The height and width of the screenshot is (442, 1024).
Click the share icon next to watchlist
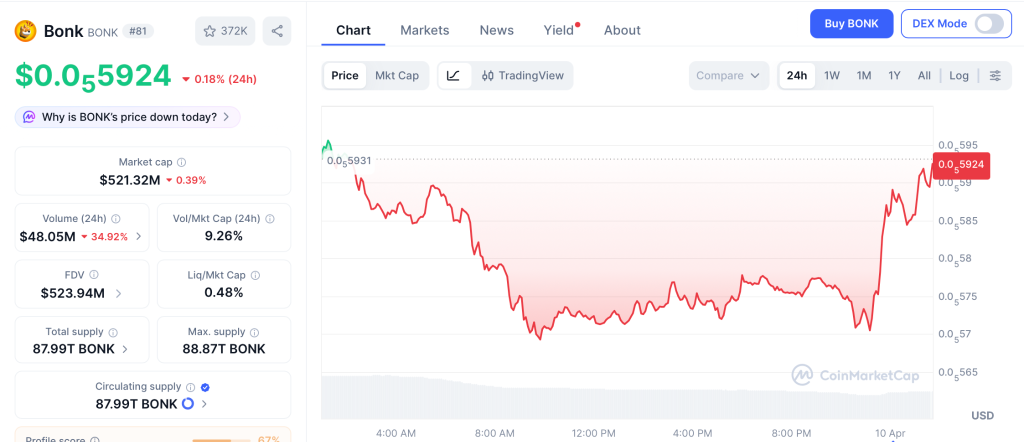tap(277, 31)
